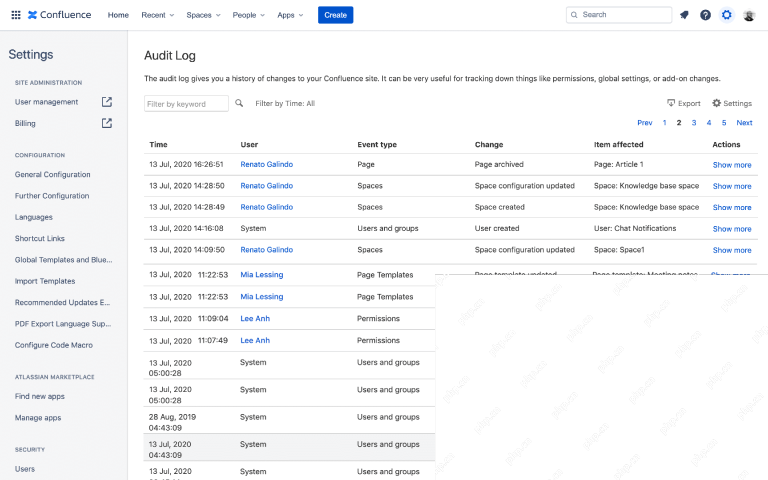Go to Prev page of audit log
The image size is (768, 480).
click(645, 123)
